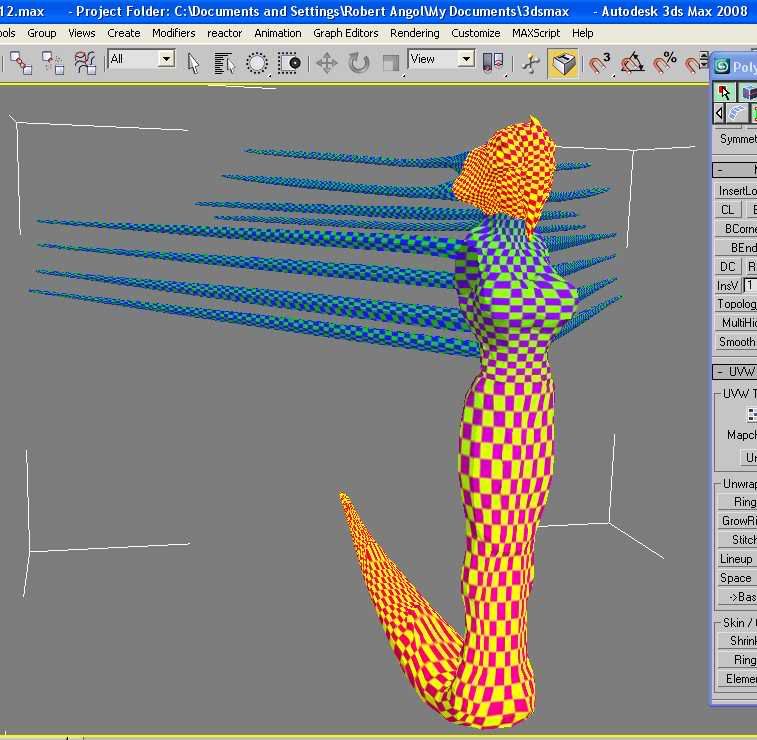
Task: Open the Graph Editors menu
Action: coord(345,33)
